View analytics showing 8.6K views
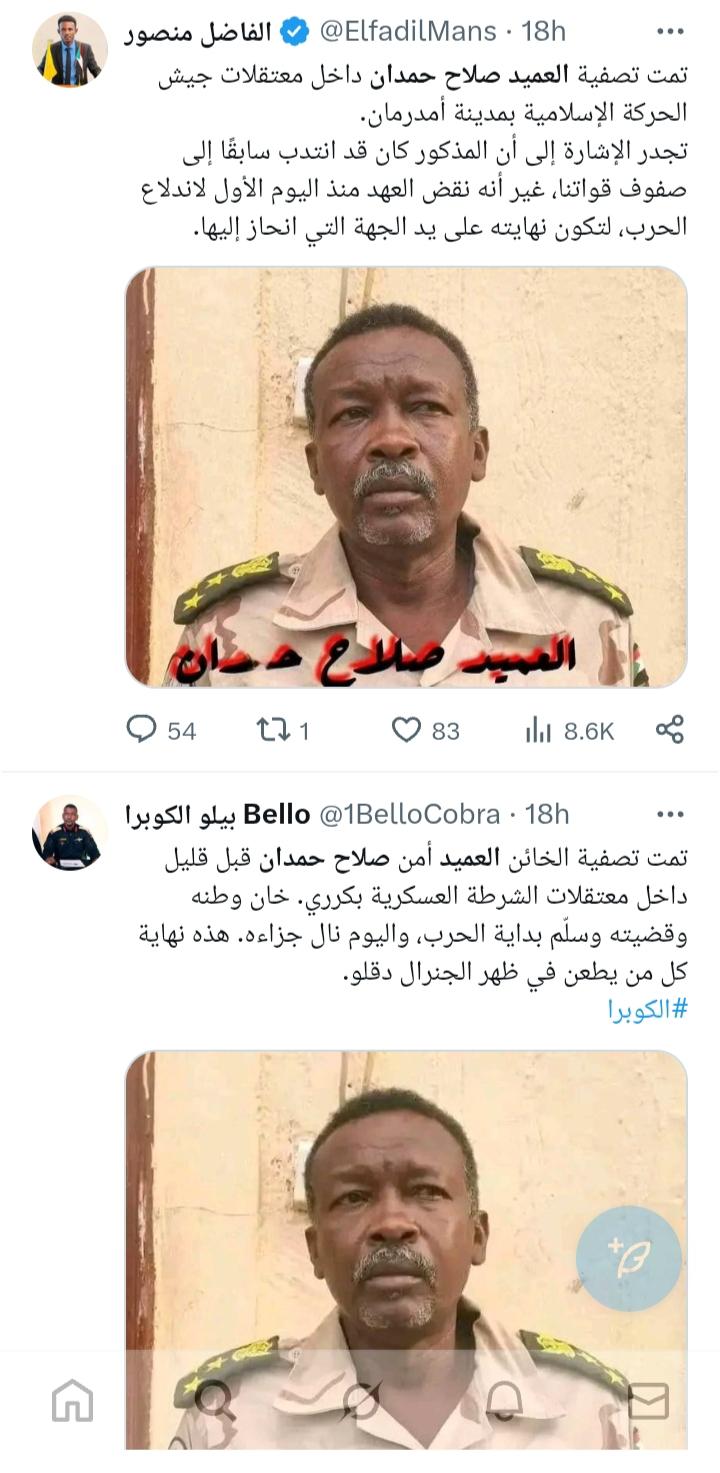The image size is (720, 1473). point(569,731)
